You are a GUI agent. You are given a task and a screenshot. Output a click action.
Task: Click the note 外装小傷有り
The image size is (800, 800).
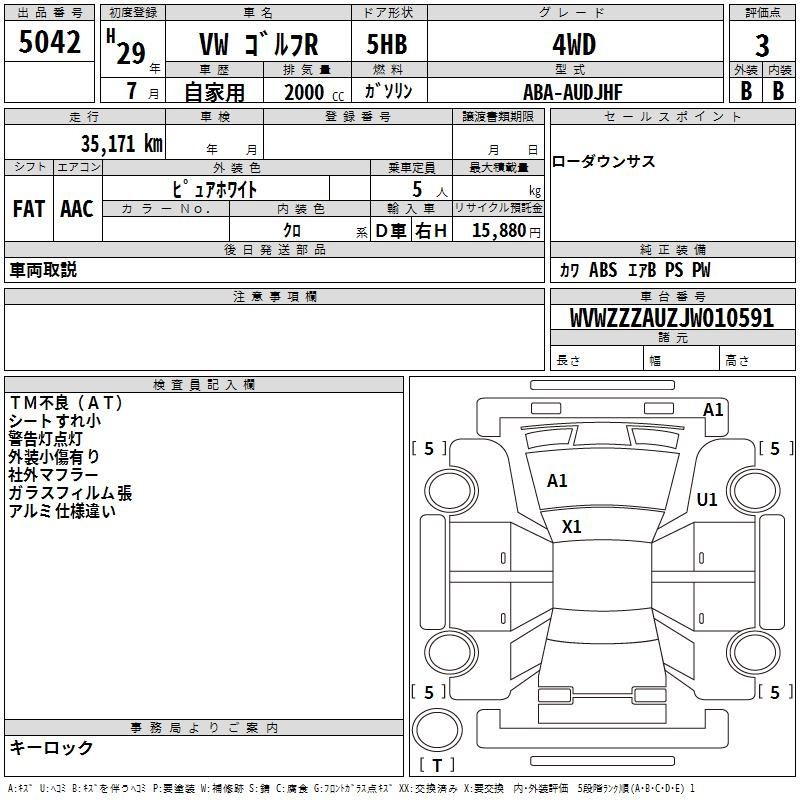coord(54,457)
